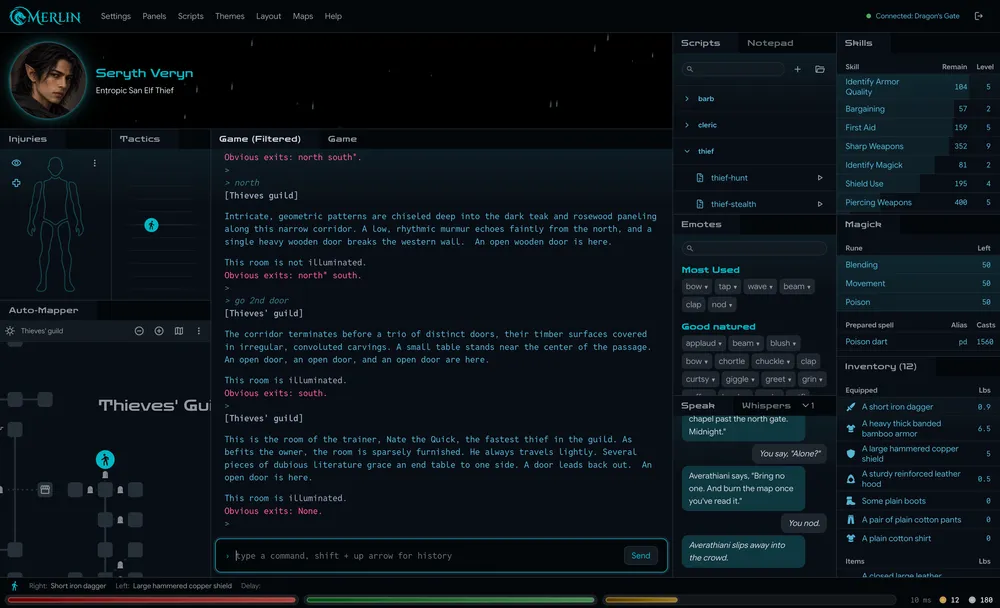This screenshot has height=608, width=1000.
Task: Click the short iron dagger icon
Action: coord(850,407)
